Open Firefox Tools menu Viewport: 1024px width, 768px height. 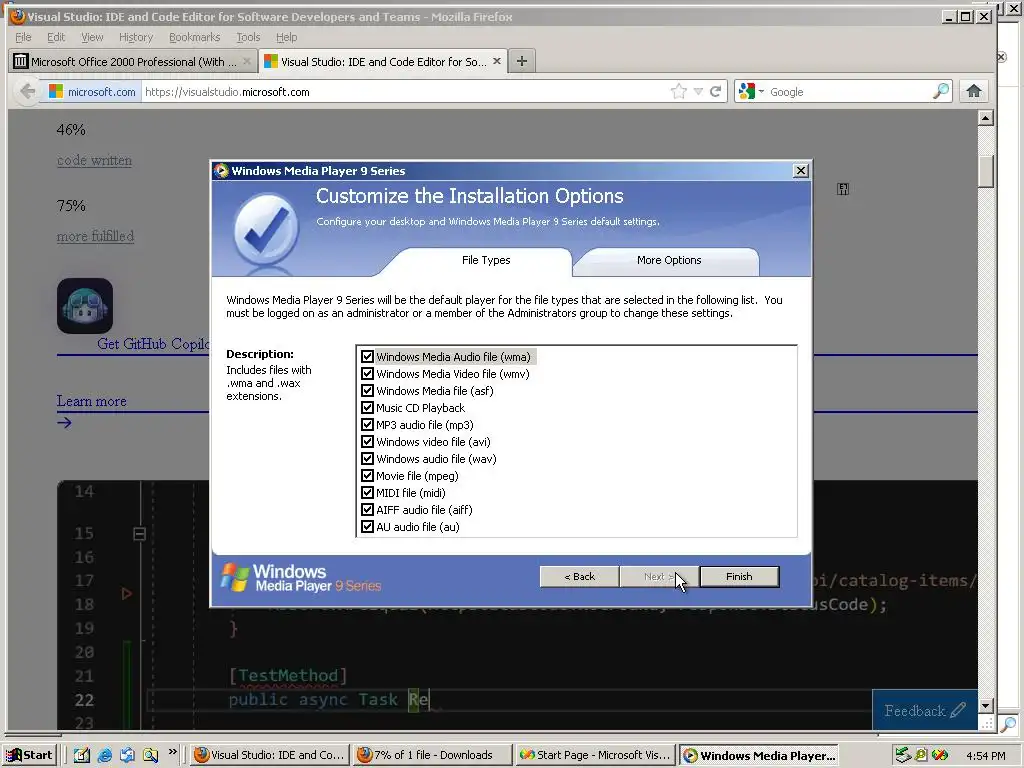[248, 37]
